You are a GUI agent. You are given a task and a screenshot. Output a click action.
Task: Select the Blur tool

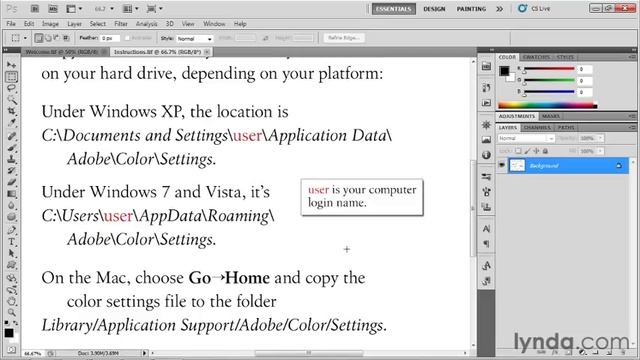(11, 205)
